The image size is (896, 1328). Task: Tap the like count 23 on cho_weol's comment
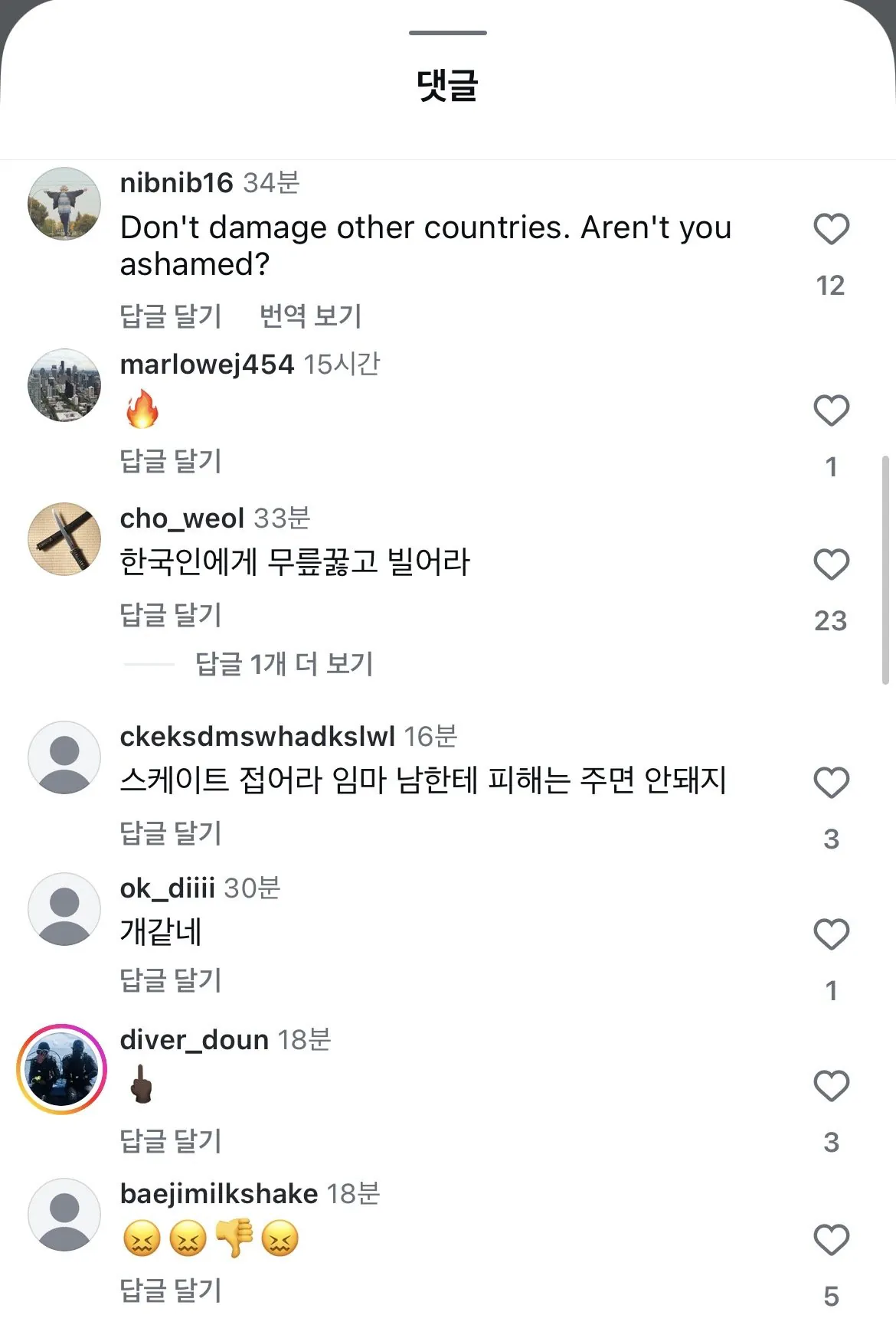click(x=830, y=622)
